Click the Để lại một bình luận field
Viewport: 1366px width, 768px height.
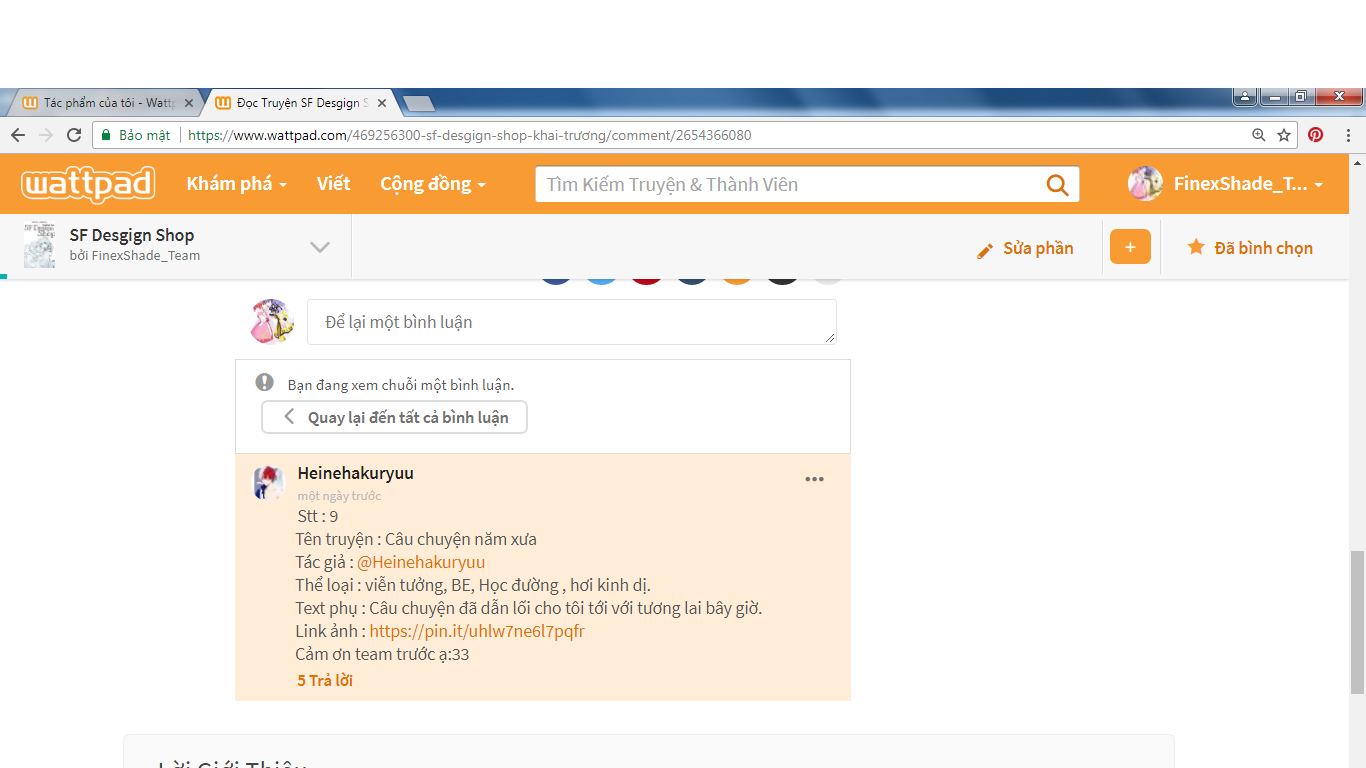571,322
